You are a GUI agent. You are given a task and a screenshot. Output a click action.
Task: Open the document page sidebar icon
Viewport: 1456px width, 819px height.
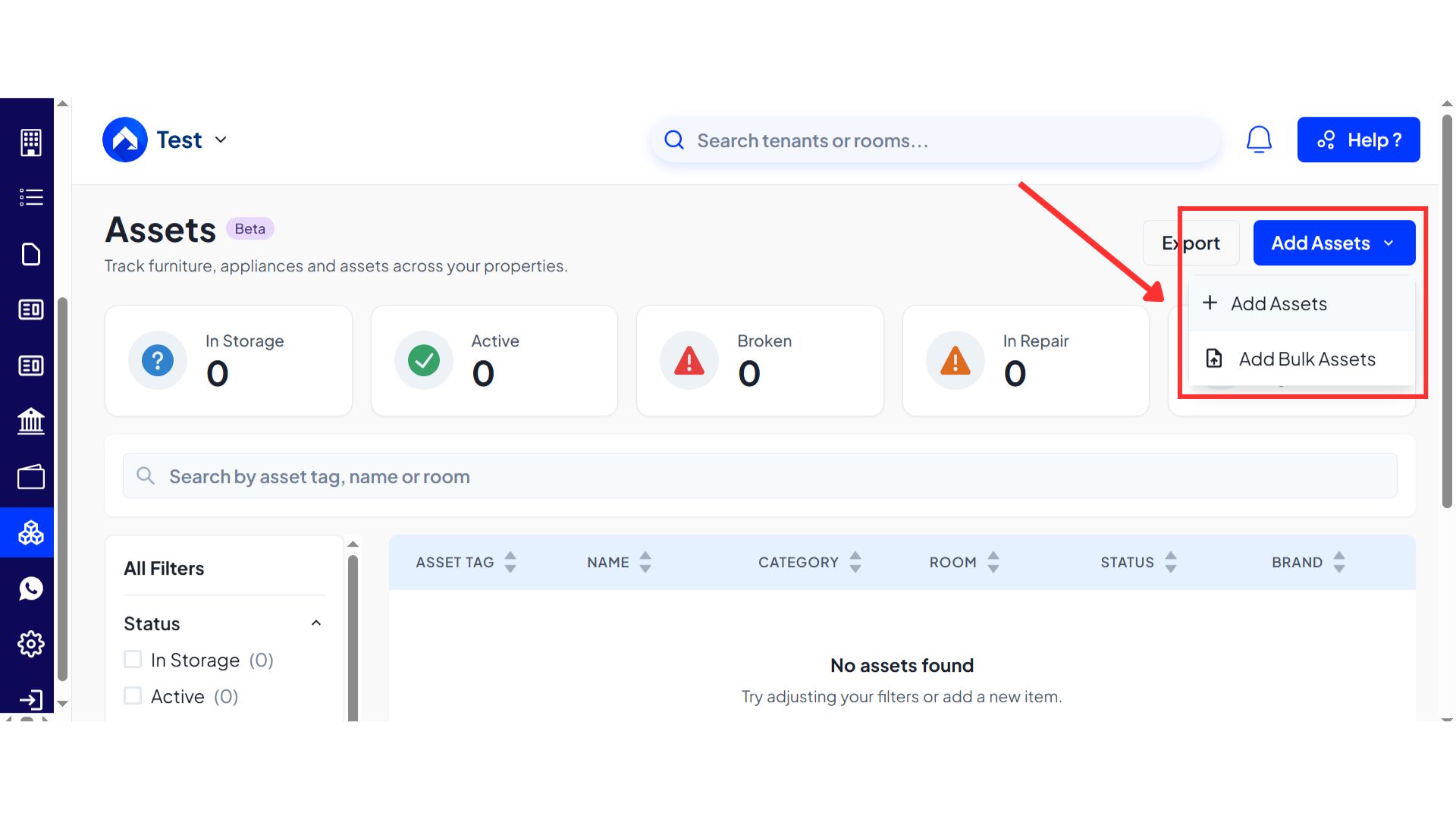click(x=30, y=254)
